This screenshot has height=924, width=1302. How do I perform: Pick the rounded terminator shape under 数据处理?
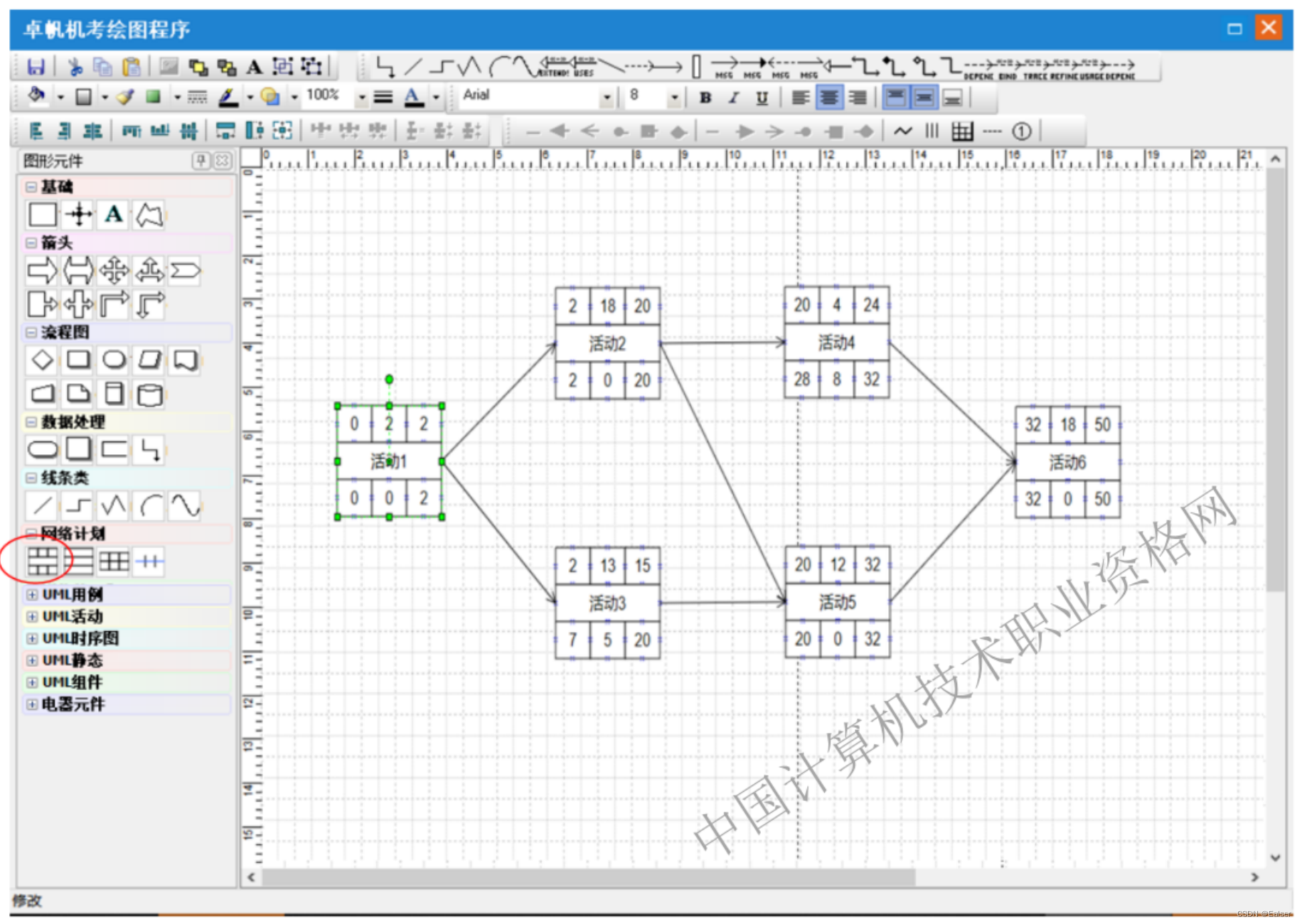pos(42,449)
